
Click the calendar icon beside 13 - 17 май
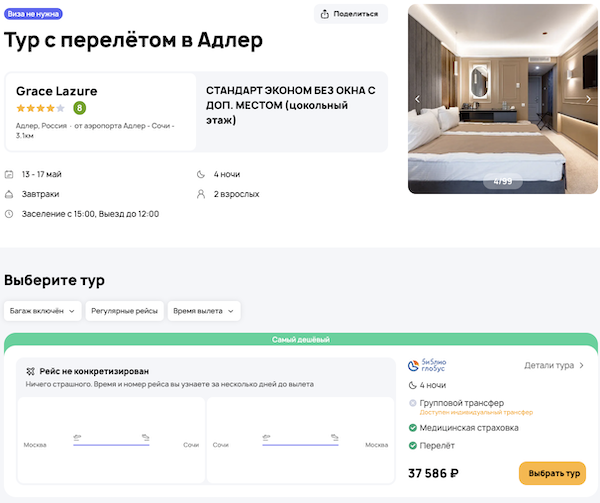click(x=9, y=175)
